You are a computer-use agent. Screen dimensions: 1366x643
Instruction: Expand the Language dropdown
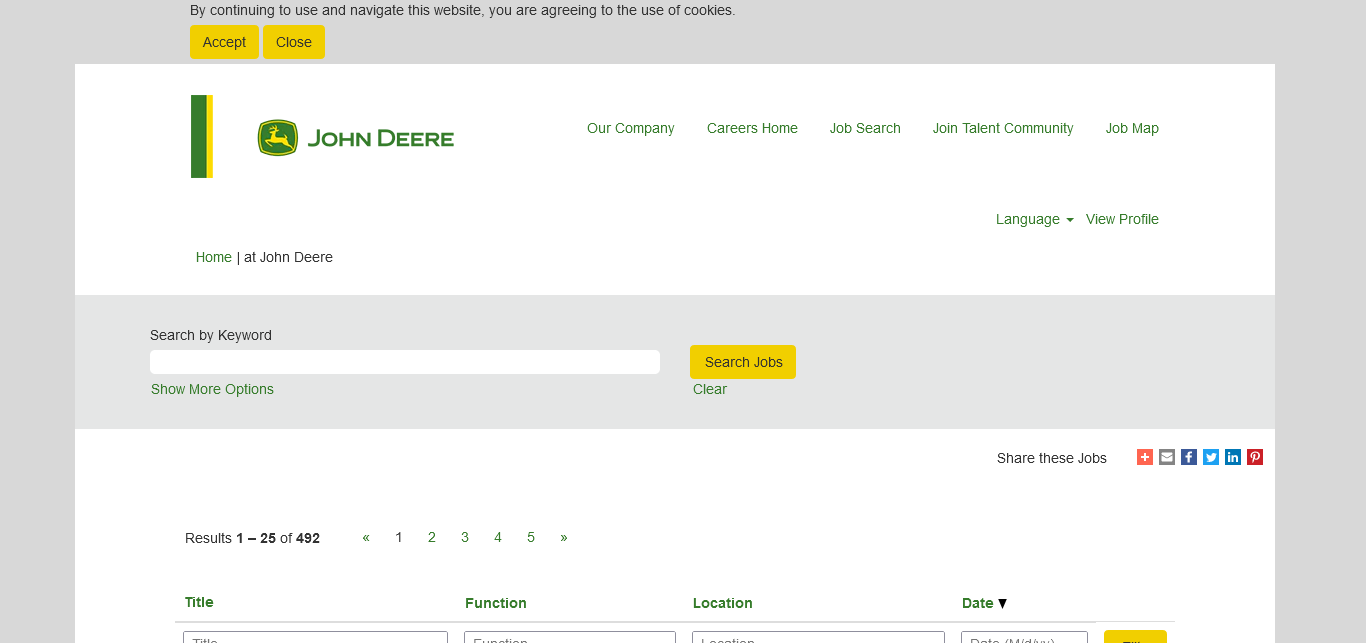1034,219
